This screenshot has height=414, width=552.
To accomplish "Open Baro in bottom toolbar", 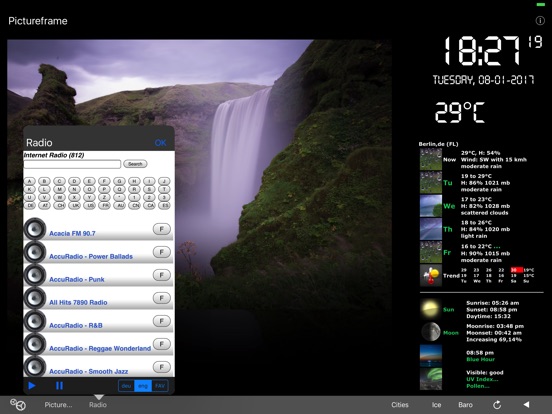I will 465,405.
